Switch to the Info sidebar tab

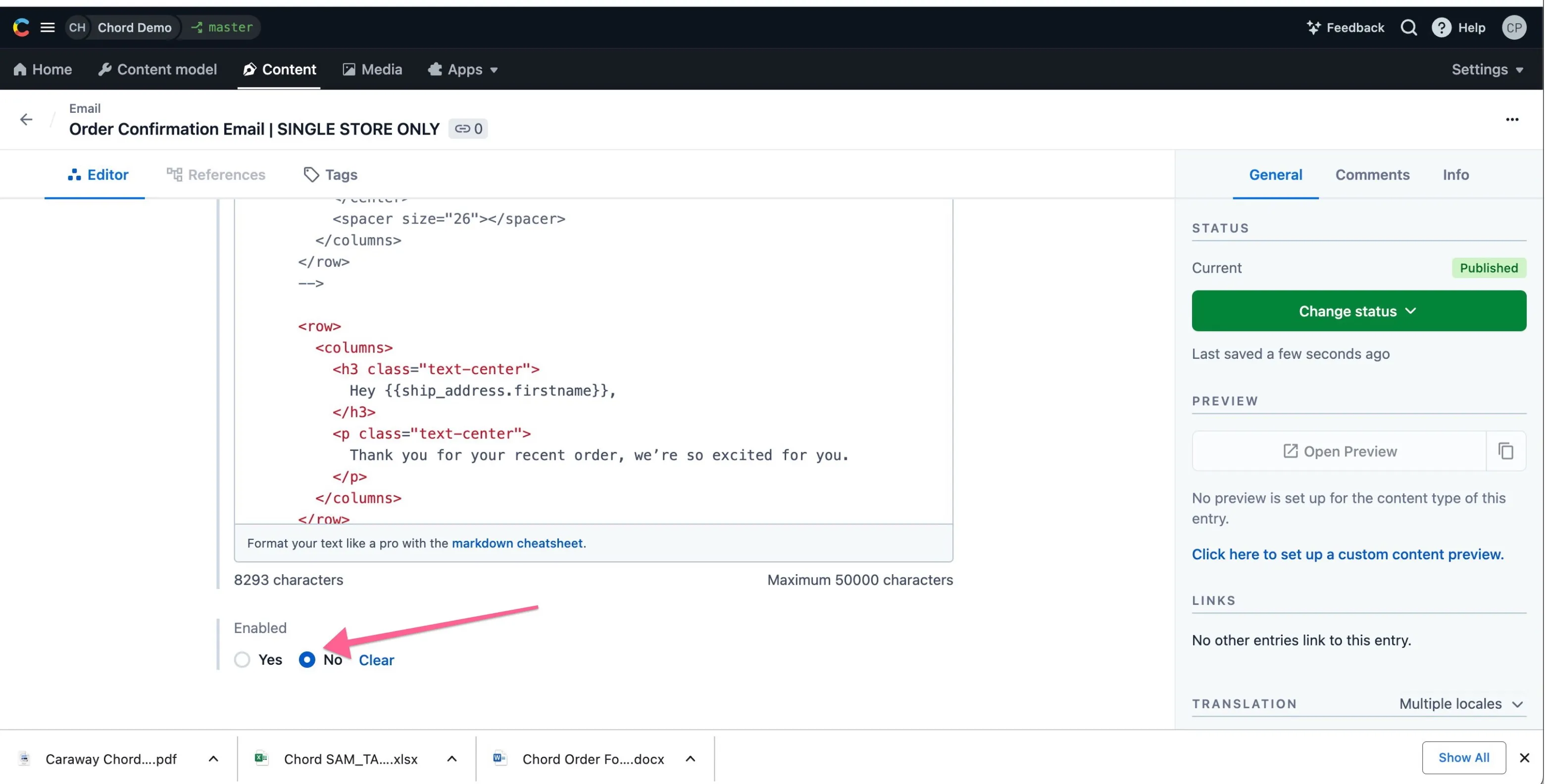[1455, 174]
